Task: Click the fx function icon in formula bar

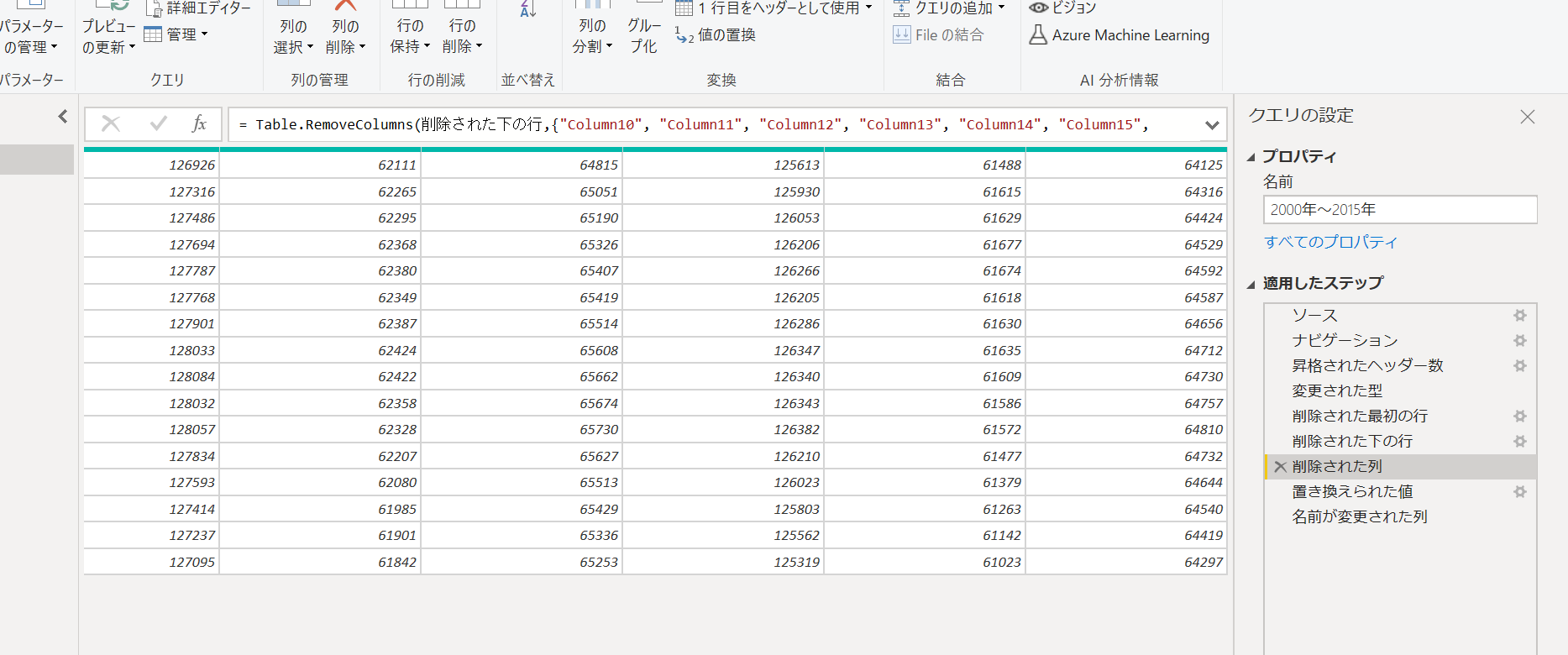Action: [x=199, y=124]
